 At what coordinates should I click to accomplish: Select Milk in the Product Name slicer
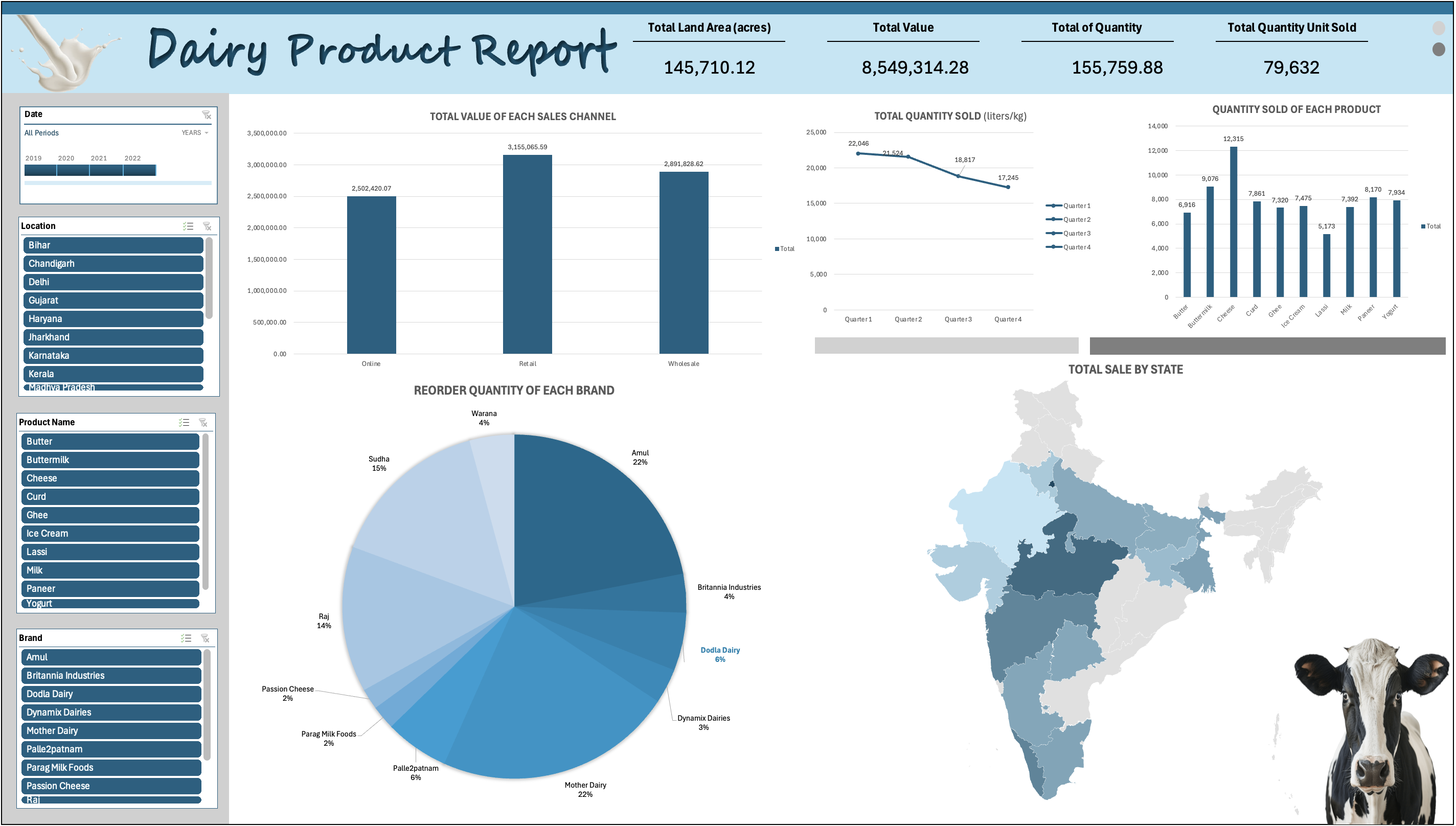click(x=110, y=571)
